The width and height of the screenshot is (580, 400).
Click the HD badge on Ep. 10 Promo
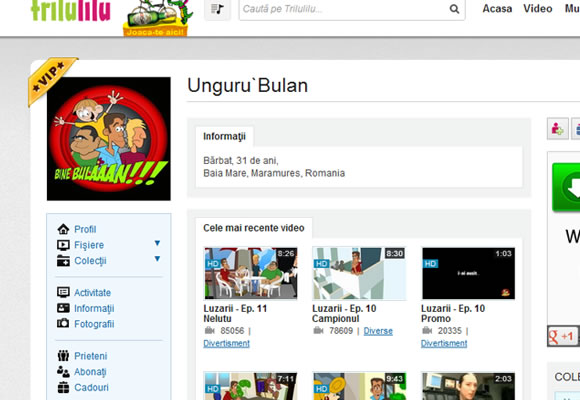pos(430,263)
